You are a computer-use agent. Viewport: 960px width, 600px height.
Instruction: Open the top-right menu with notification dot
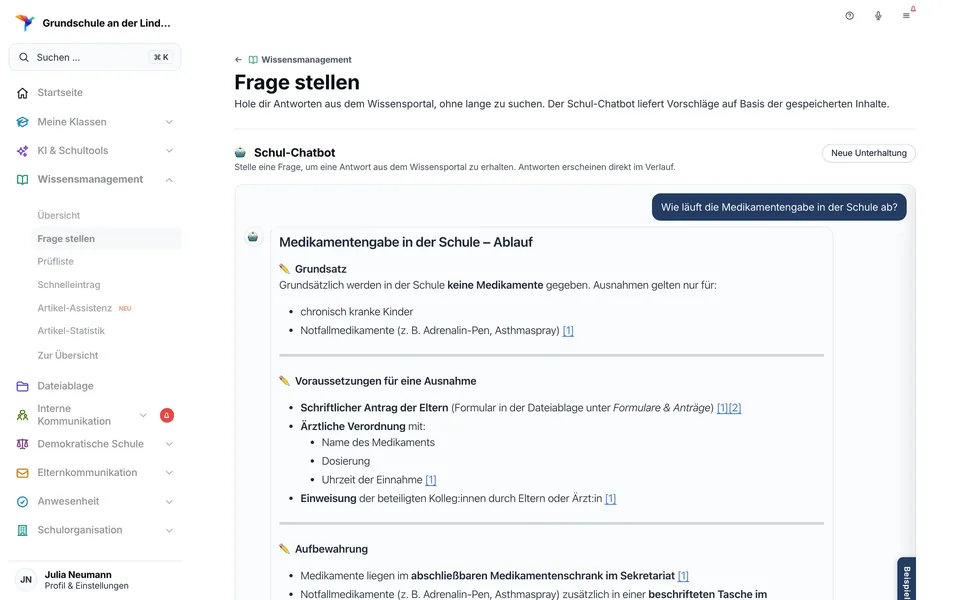(x=907, y=15)
